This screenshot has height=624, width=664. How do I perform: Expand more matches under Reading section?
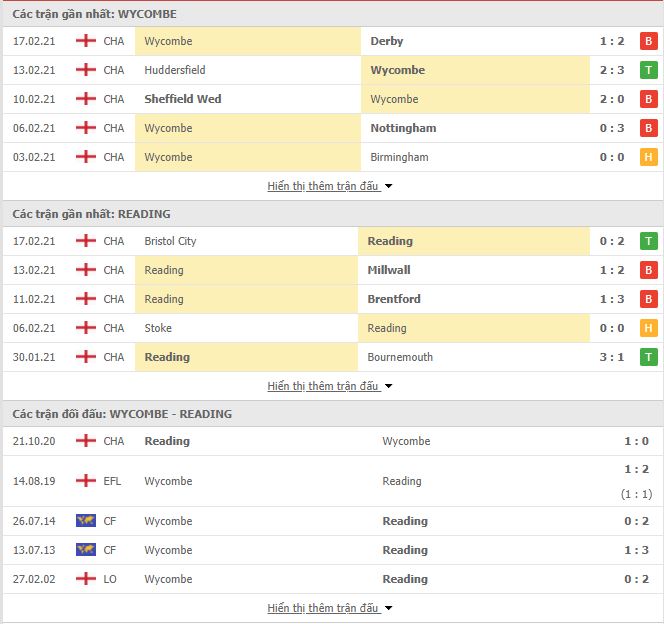point(329,386)
